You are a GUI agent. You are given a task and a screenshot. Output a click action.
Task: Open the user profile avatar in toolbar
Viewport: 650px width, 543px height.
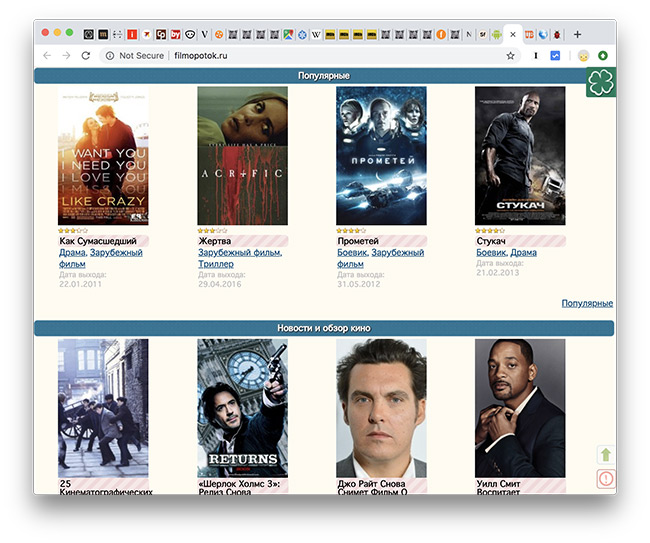pos(583,56)
